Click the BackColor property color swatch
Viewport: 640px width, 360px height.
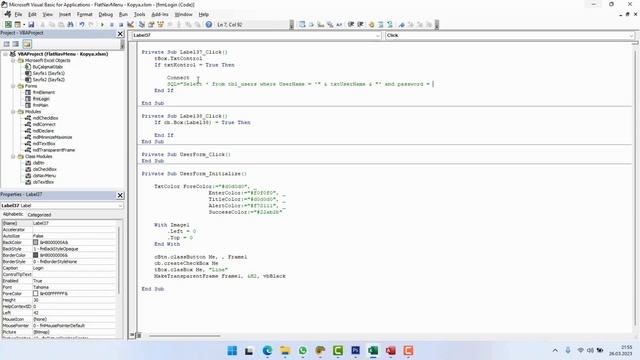(36, 242)
